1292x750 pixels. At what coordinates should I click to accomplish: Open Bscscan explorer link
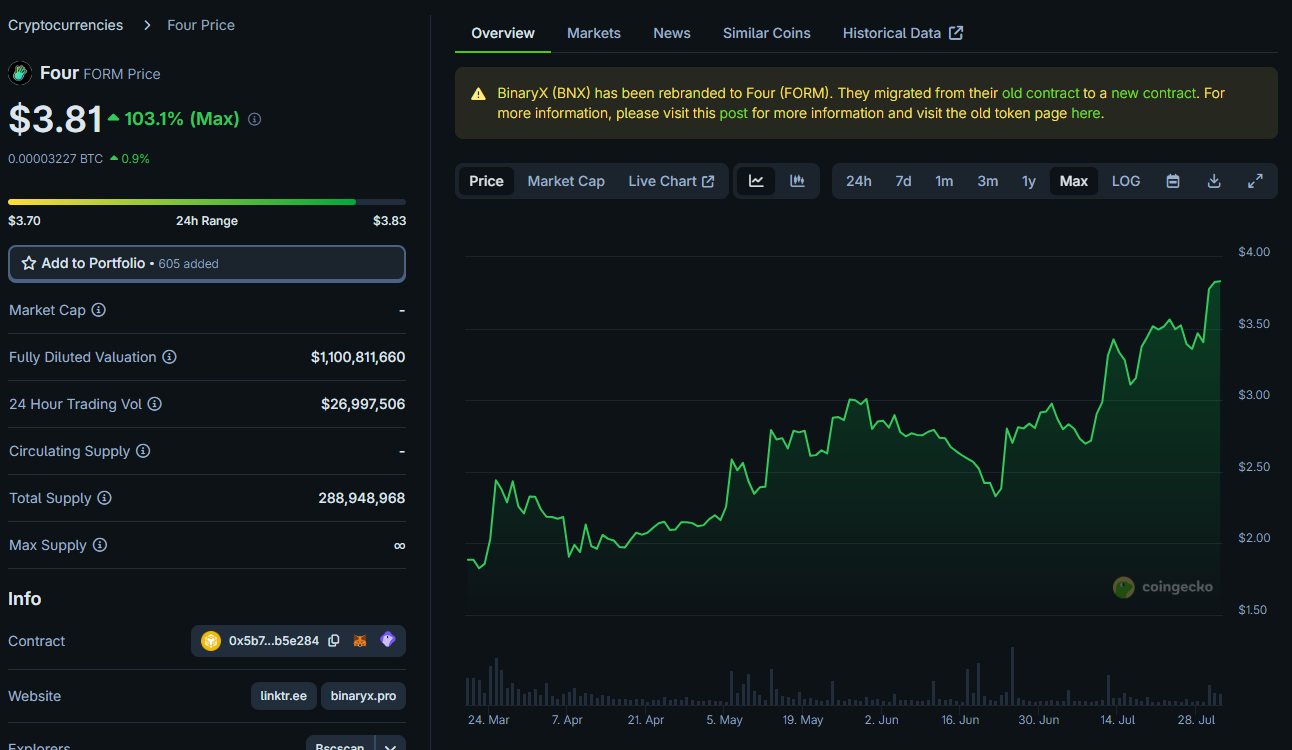[x=340, y=746]
